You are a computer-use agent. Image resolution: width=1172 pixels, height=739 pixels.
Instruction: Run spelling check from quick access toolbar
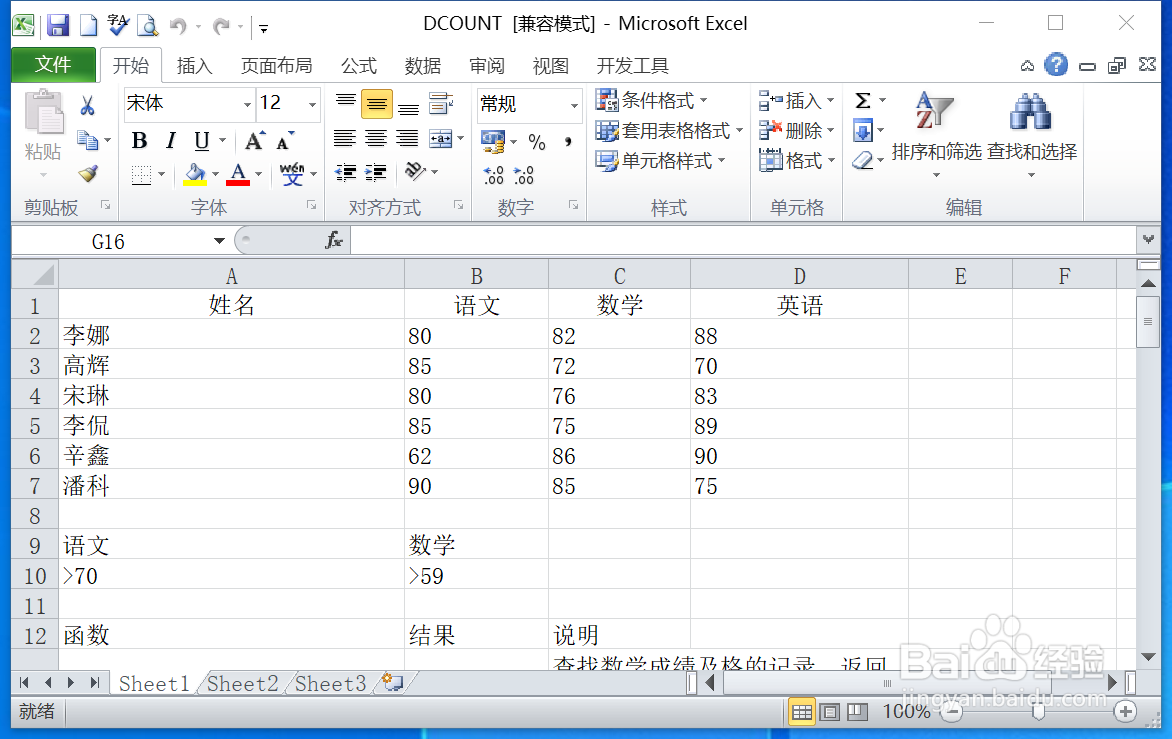click(x=118, y=26)
